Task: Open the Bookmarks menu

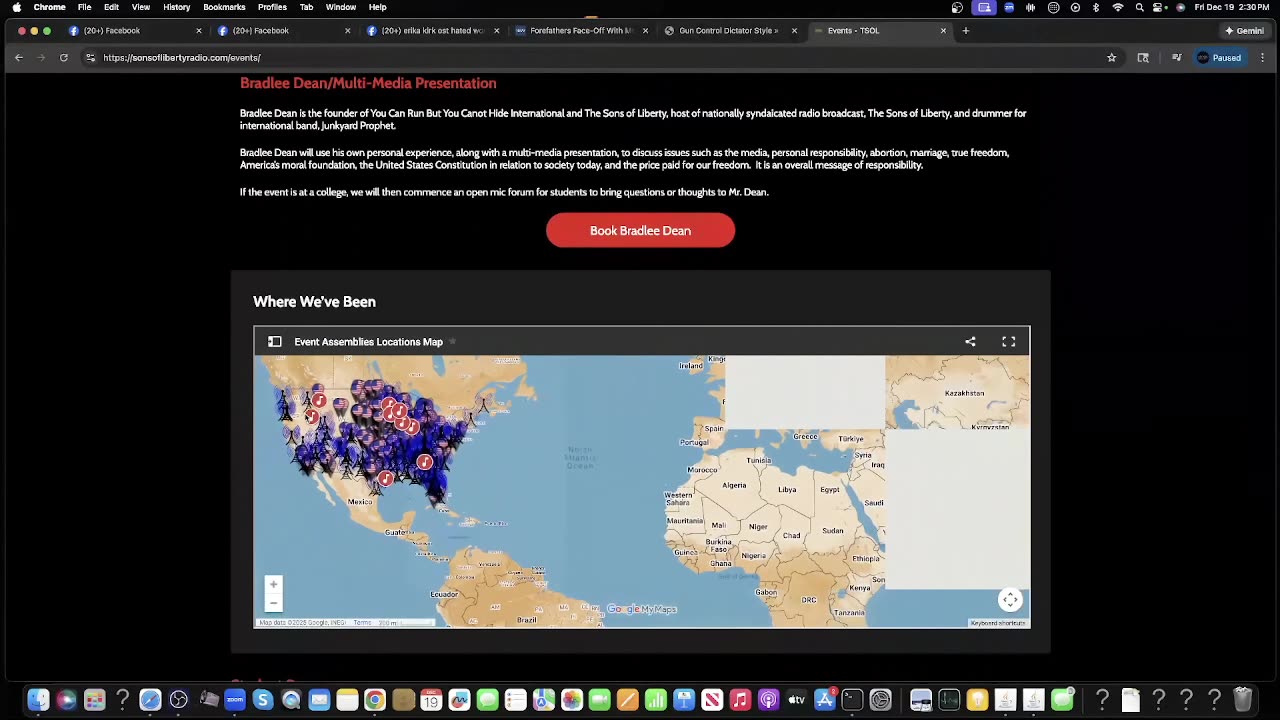Action: pos(224,7)
